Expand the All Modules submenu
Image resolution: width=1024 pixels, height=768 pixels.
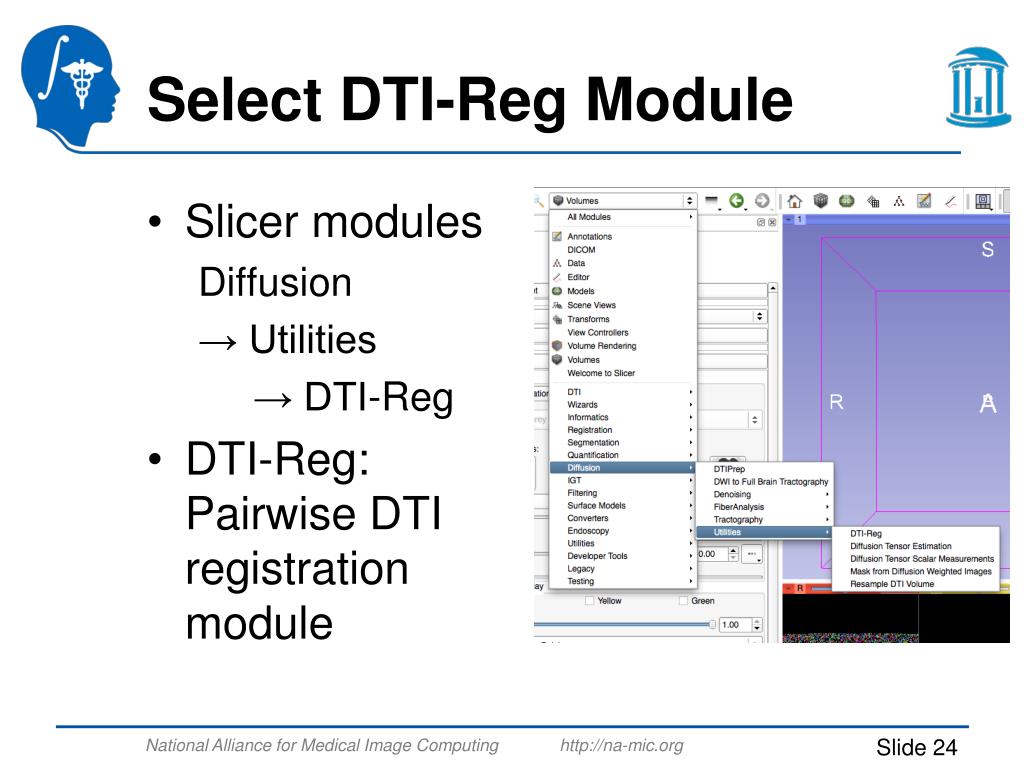623,217
